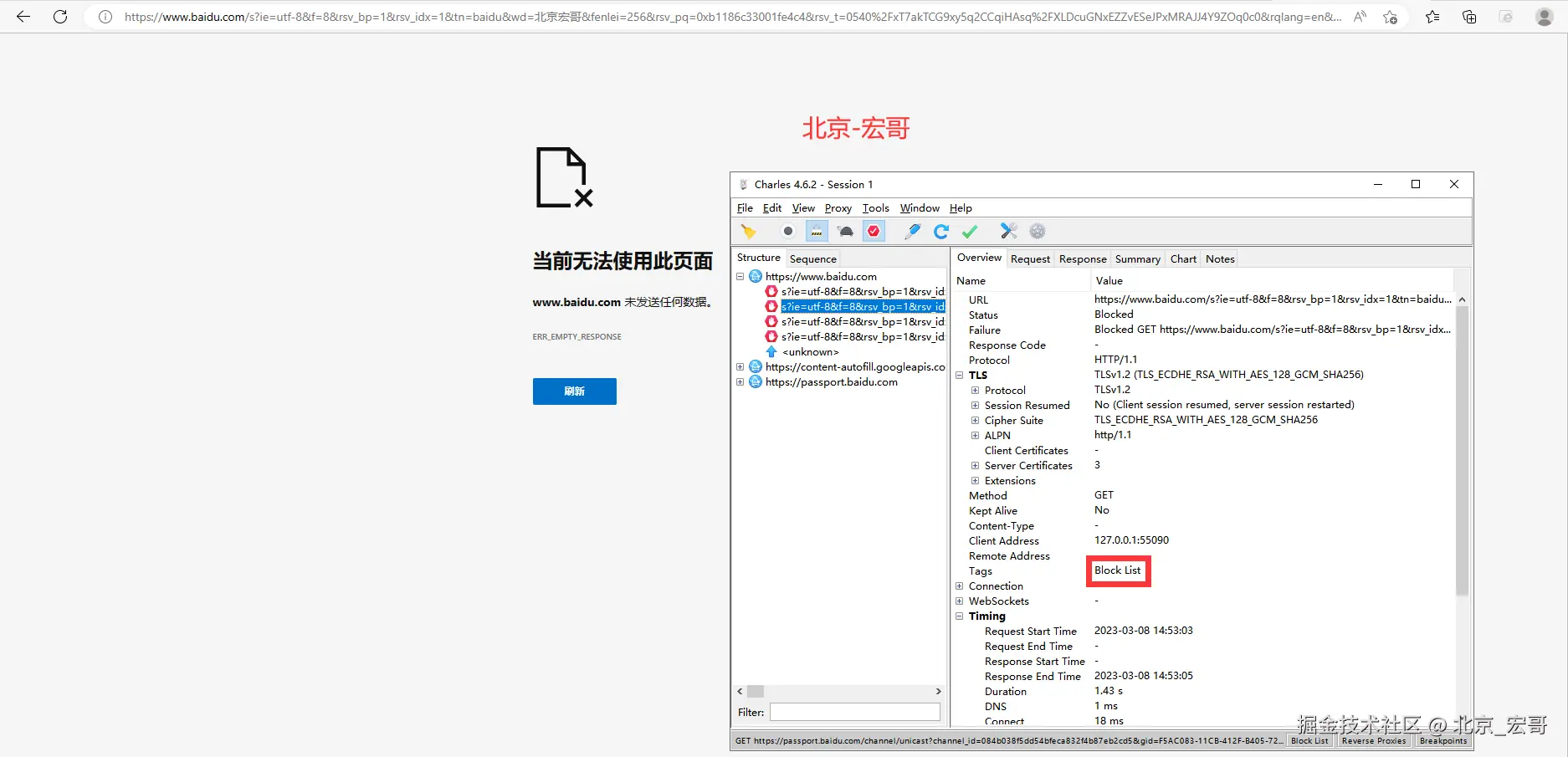This screenshot has height=757, width=1568.
Task: Open the Tools menu
Action: tap(876, 208)
